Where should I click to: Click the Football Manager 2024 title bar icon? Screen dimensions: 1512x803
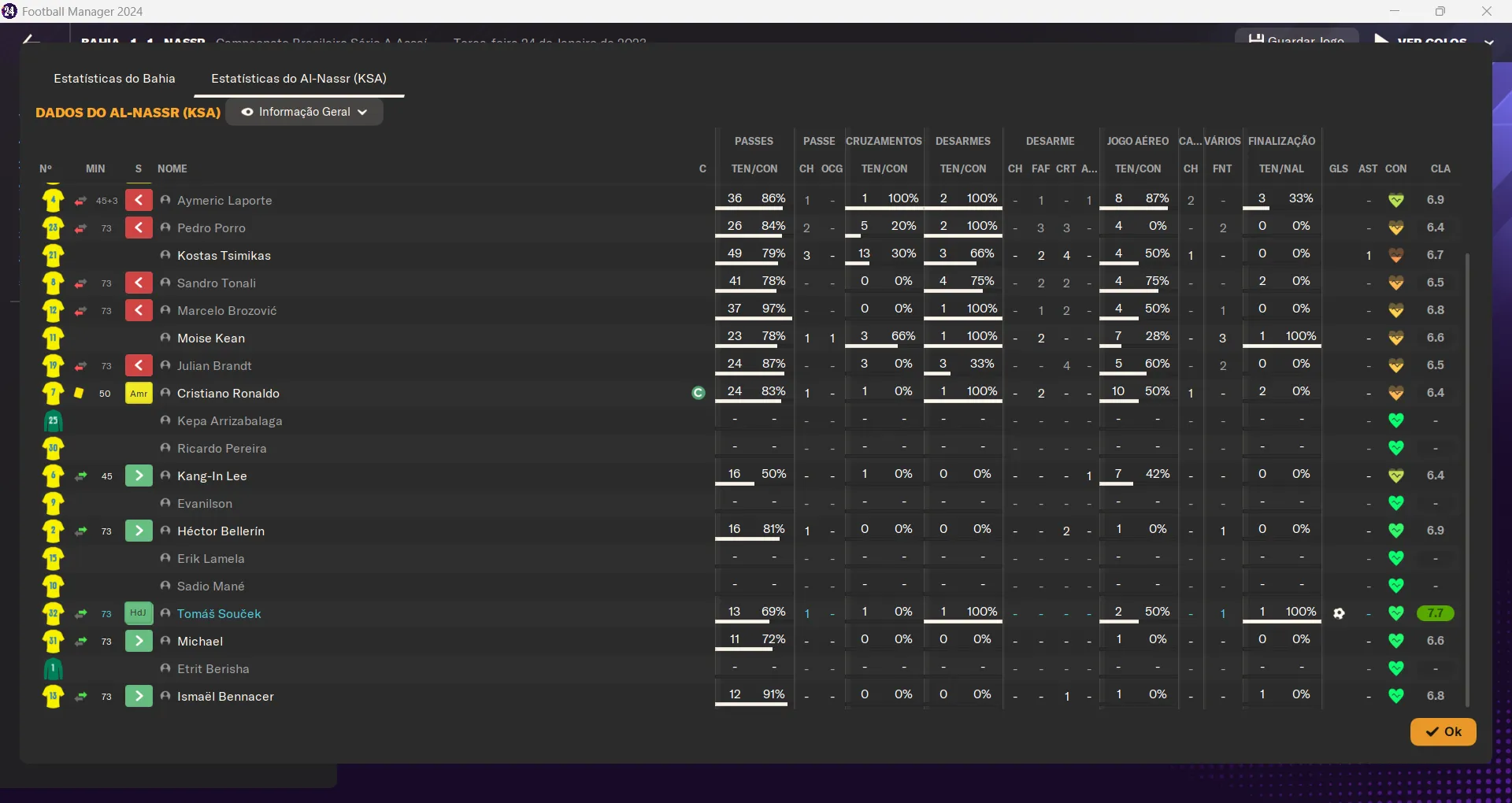pos(9,11)
